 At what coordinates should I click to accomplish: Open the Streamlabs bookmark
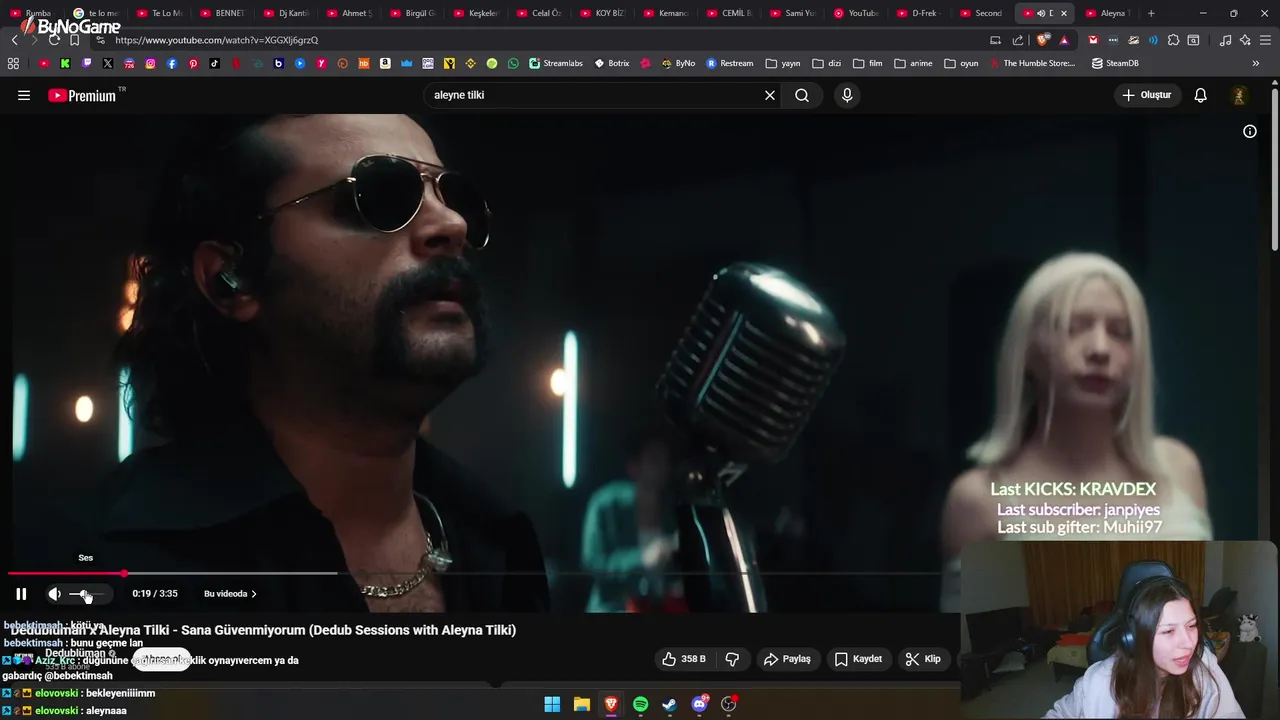(x=556, y=63)
